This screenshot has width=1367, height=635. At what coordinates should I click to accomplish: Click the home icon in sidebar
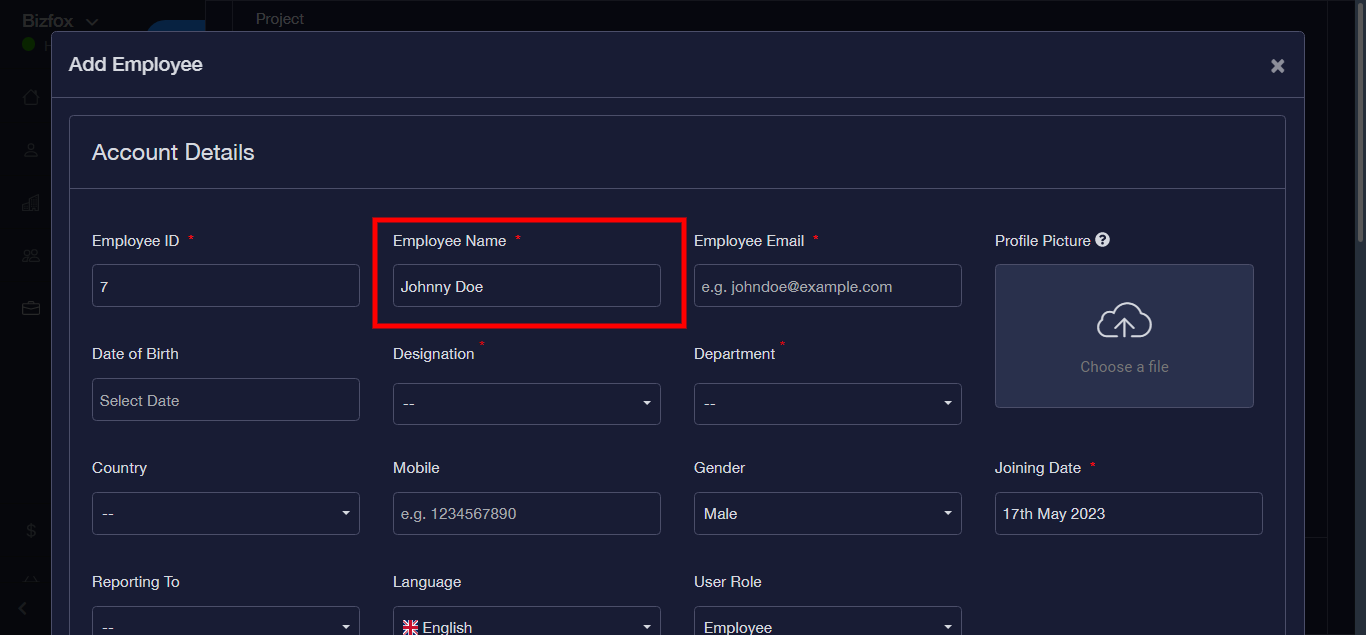click(31, 97)
